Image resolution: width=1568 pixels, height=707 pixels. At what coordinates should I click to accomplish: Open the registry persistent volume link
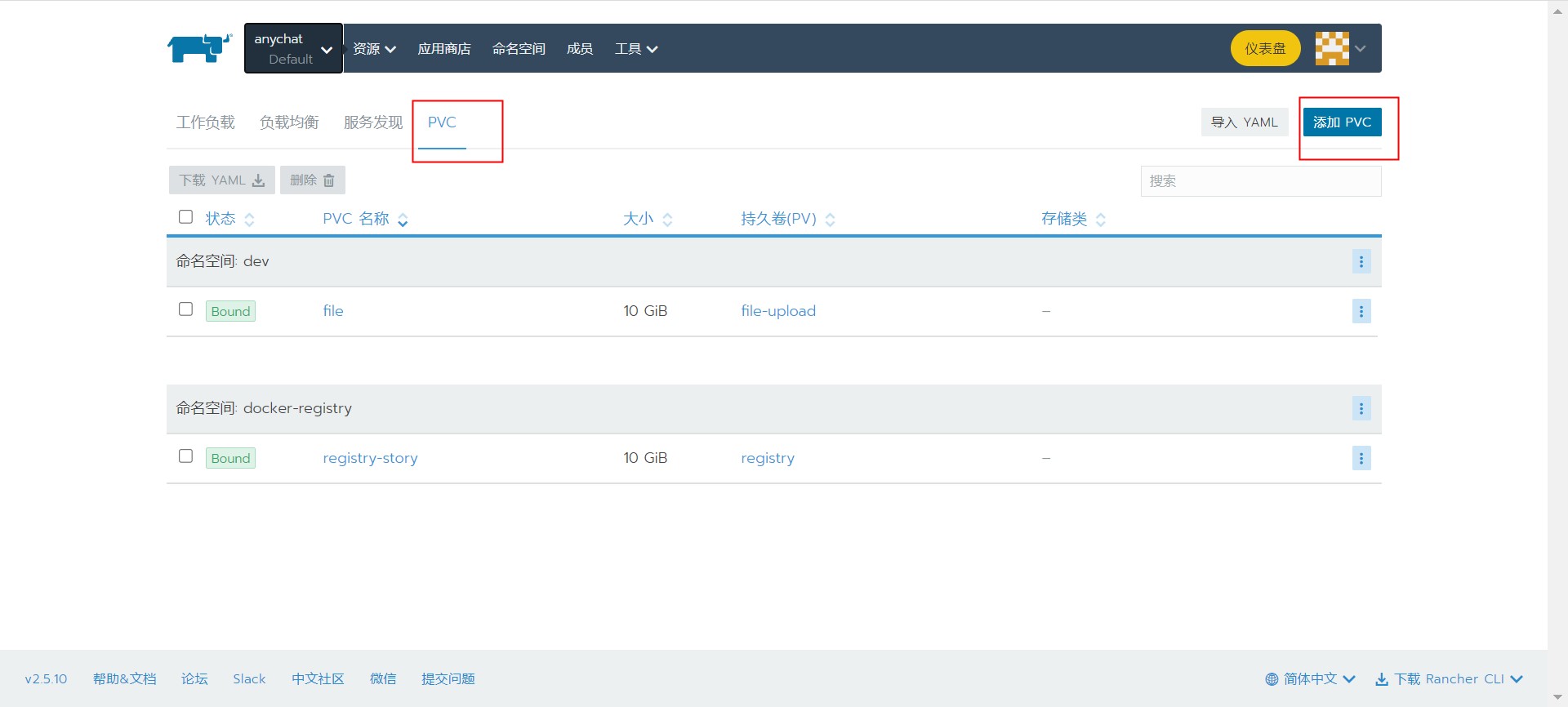click(x=768, y=458)
